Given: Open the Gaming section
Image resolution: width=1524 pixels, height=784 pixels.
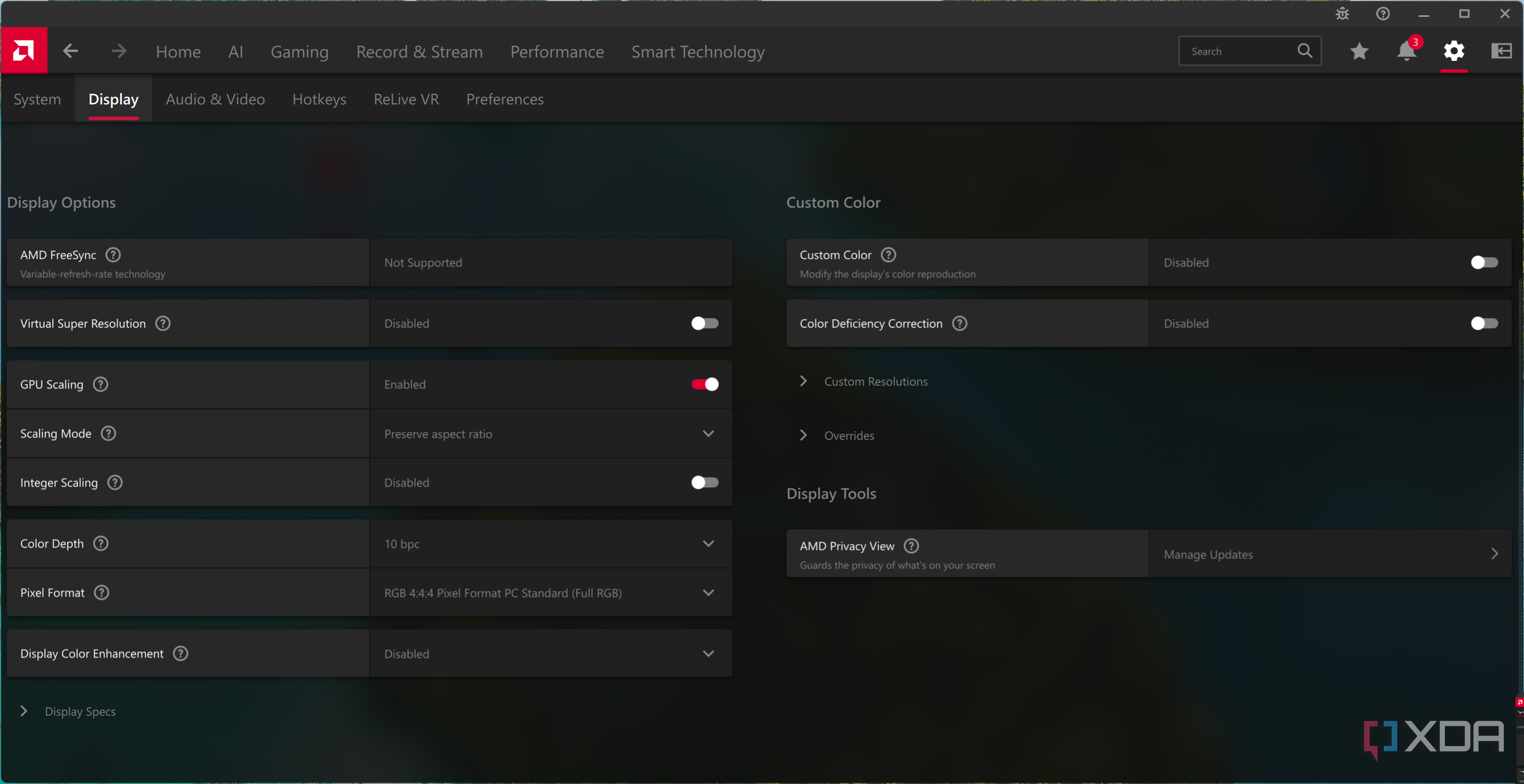Looking at the screenshot, I should [300, 52].
